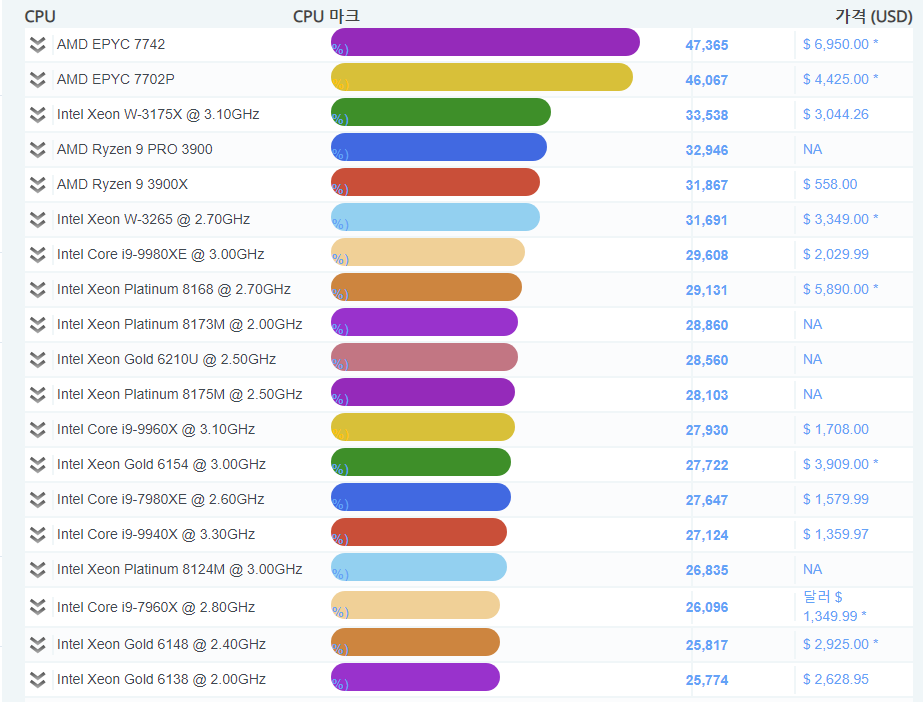This screenshot has width=923, height=702.
Task: Click the yellow AMD EPYC 7702P score bar
Action: [482, 77]
